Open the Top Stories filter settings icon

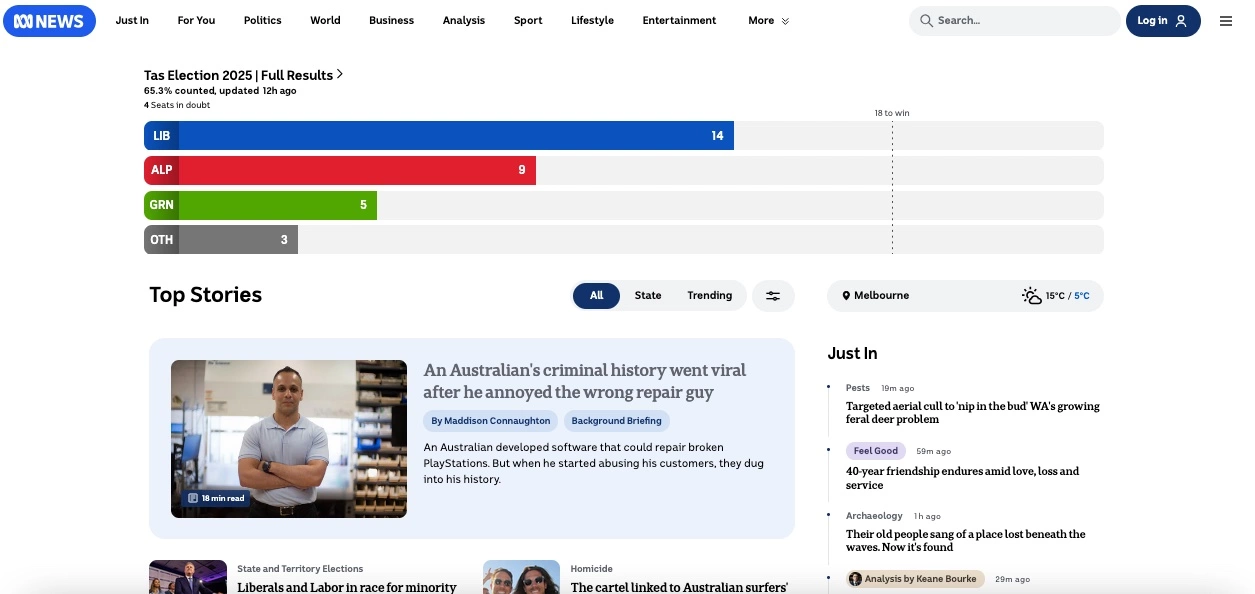coord(773,296)
